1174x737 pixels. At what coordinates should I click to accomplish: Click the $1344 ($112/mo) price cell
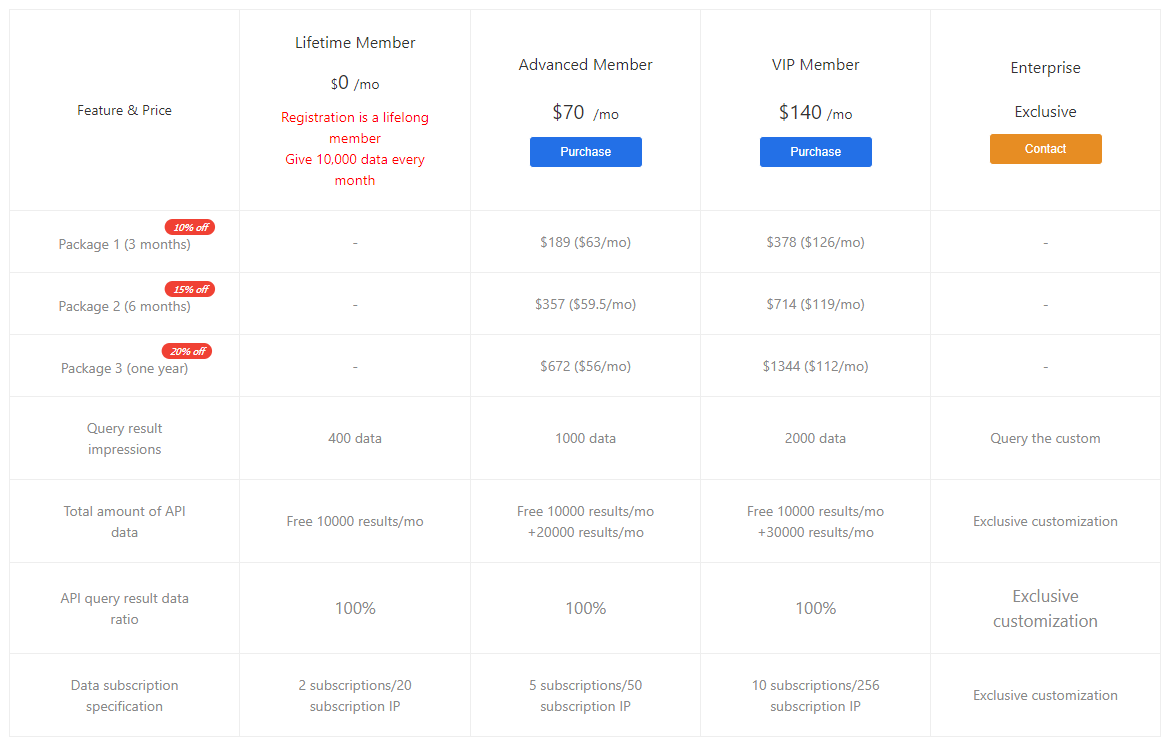[815, 366]
